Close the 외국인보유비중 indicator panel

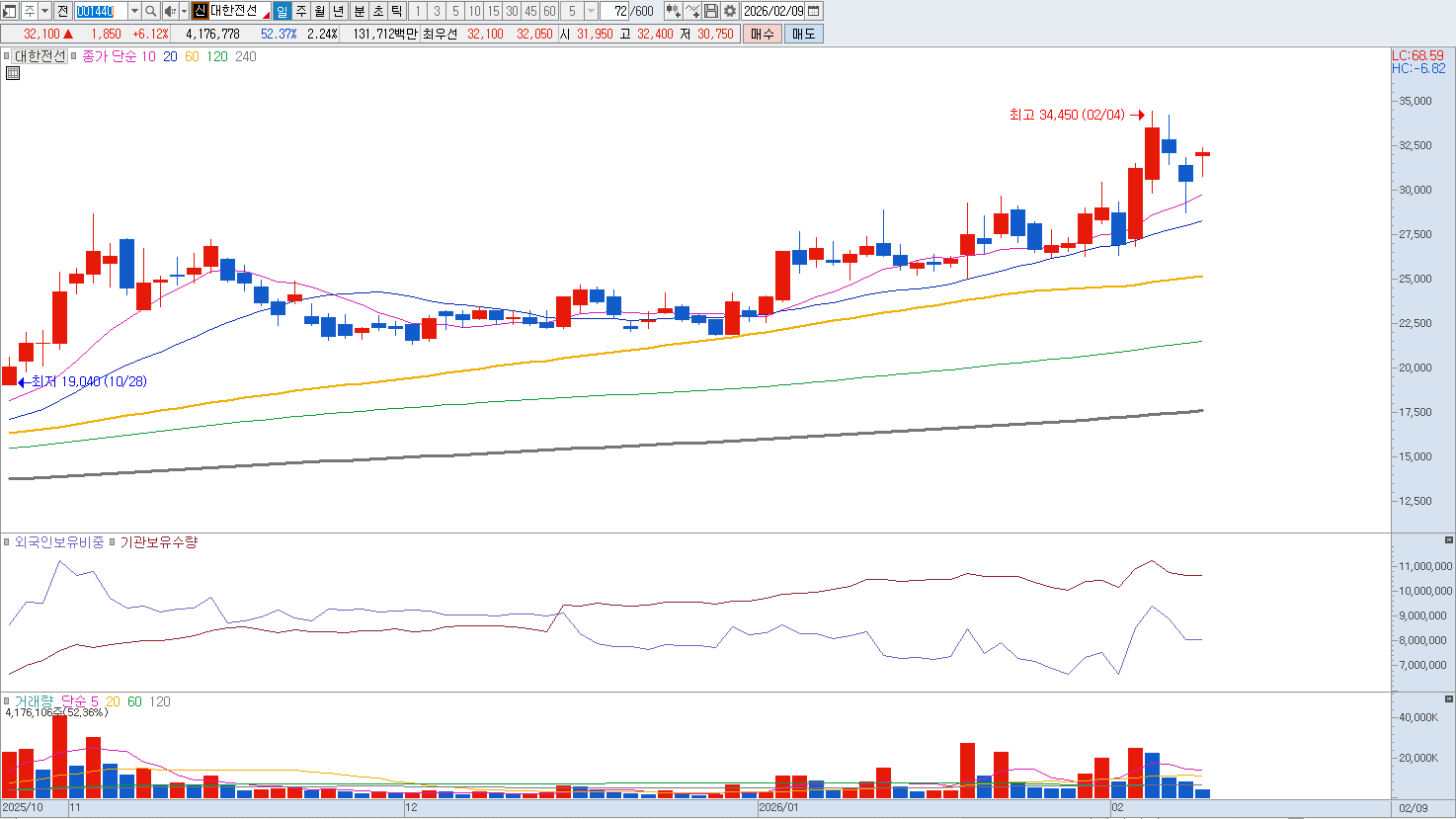coord(1449,540)
